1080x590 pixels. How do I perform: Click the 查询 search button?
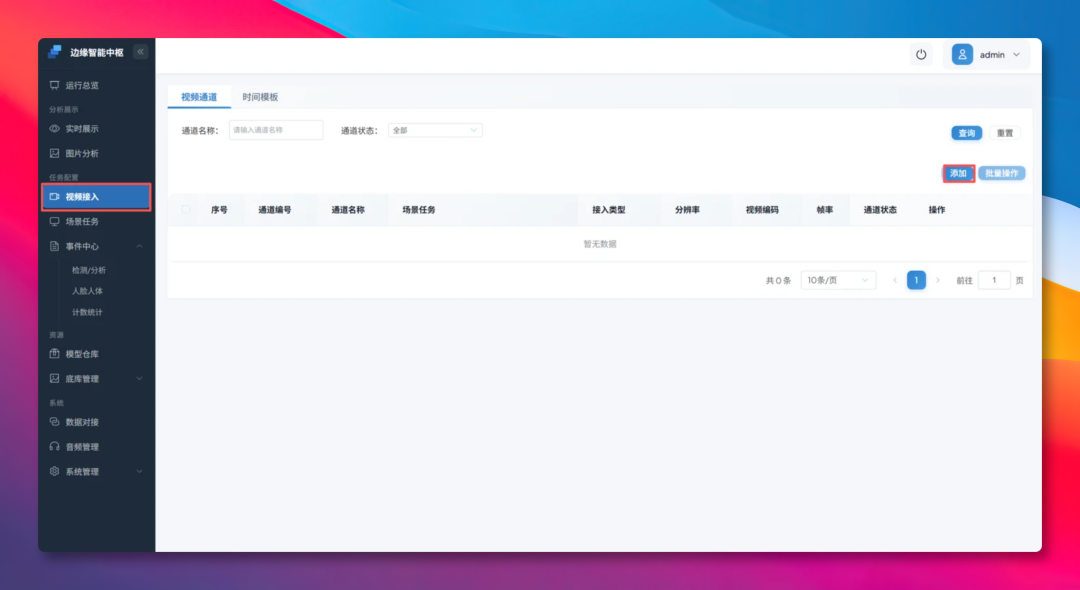tap(967, 133)
